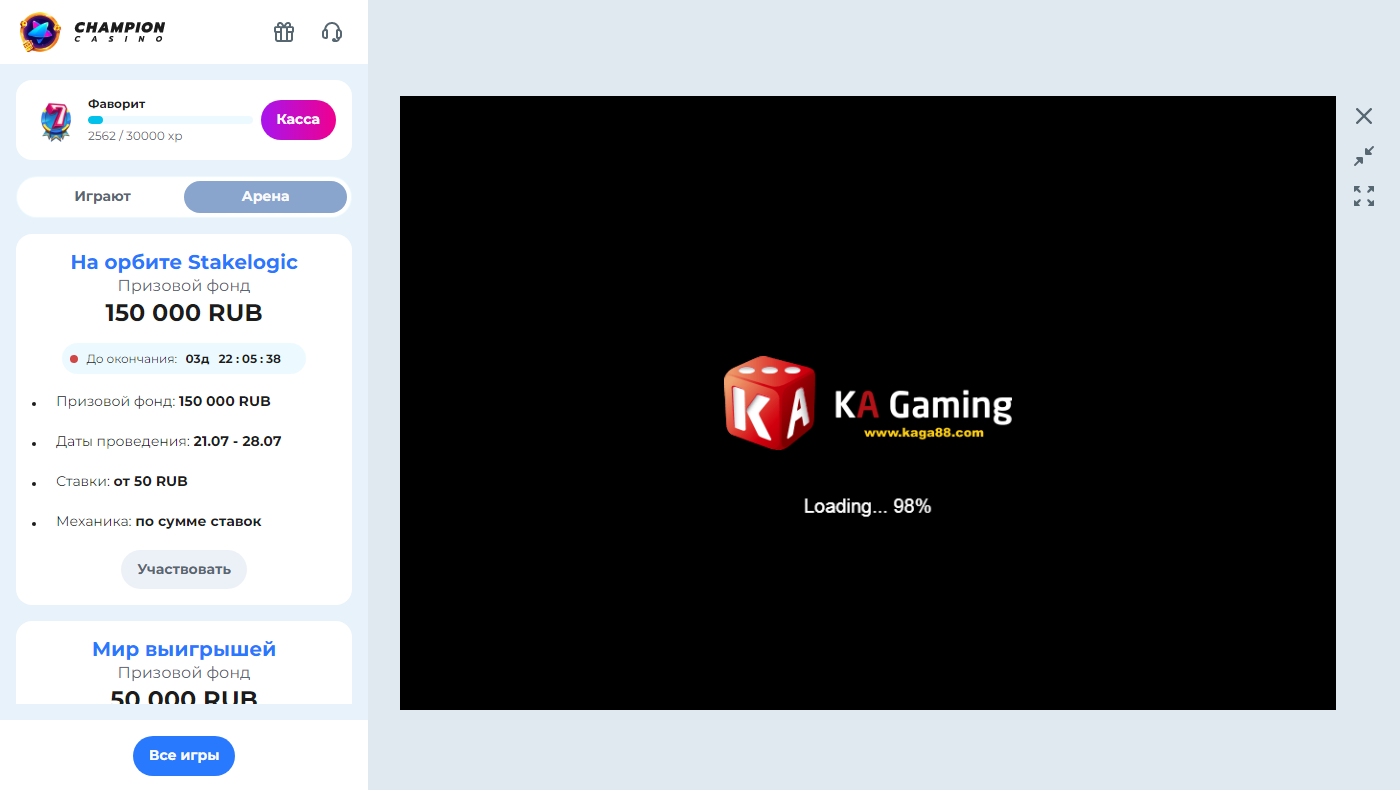This screenshot has width=1400, height=790.
Task: Open support via headset icon
Action: point(332,32)
